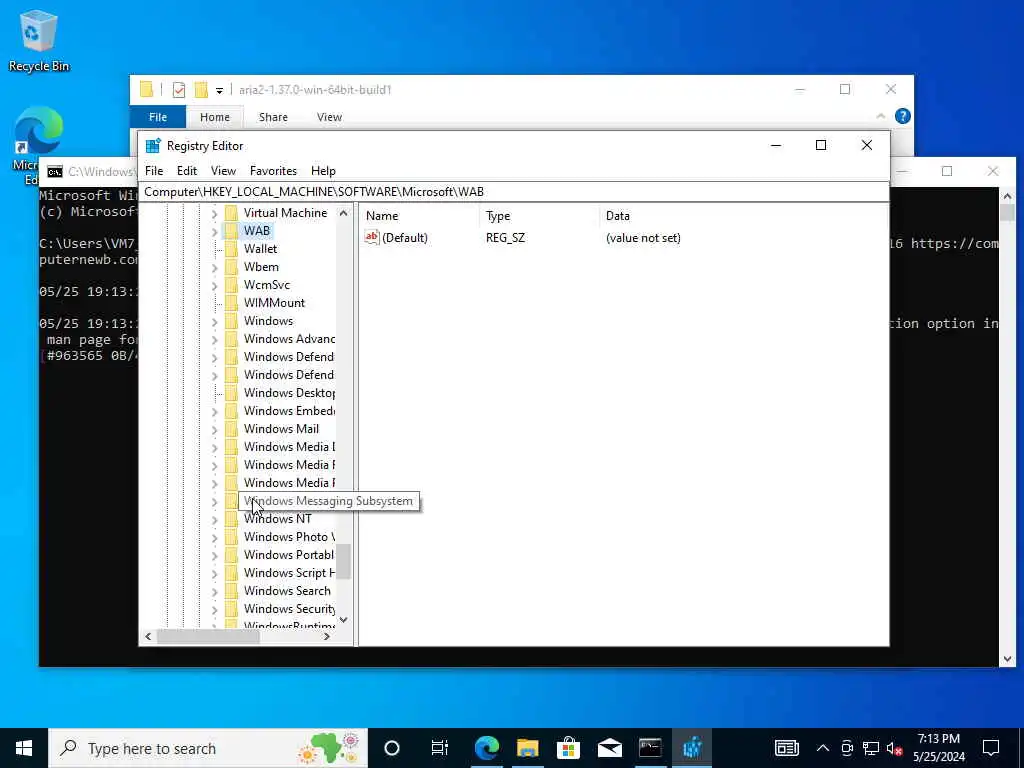Screen dimensions: 1024x768
Task: Select the Windows Portable Devices key
Action: click(289, 554)
